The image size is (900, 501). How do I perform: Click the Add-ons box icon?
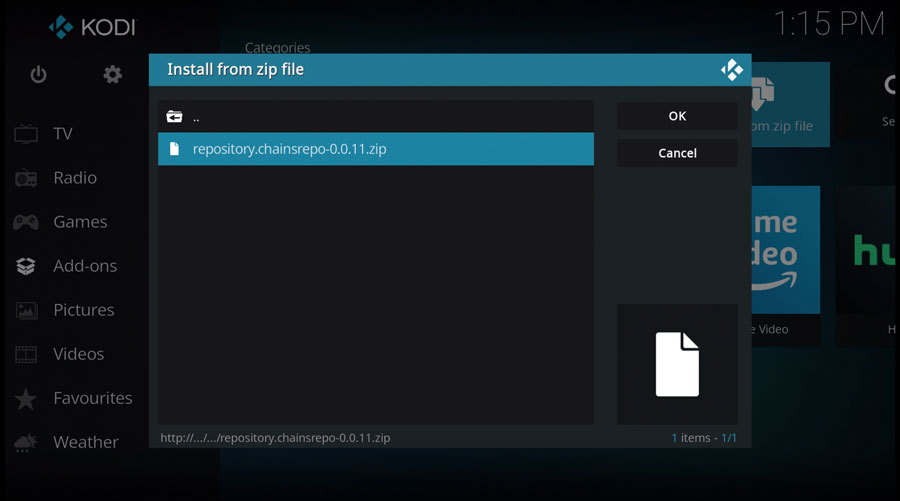(26, 266)
